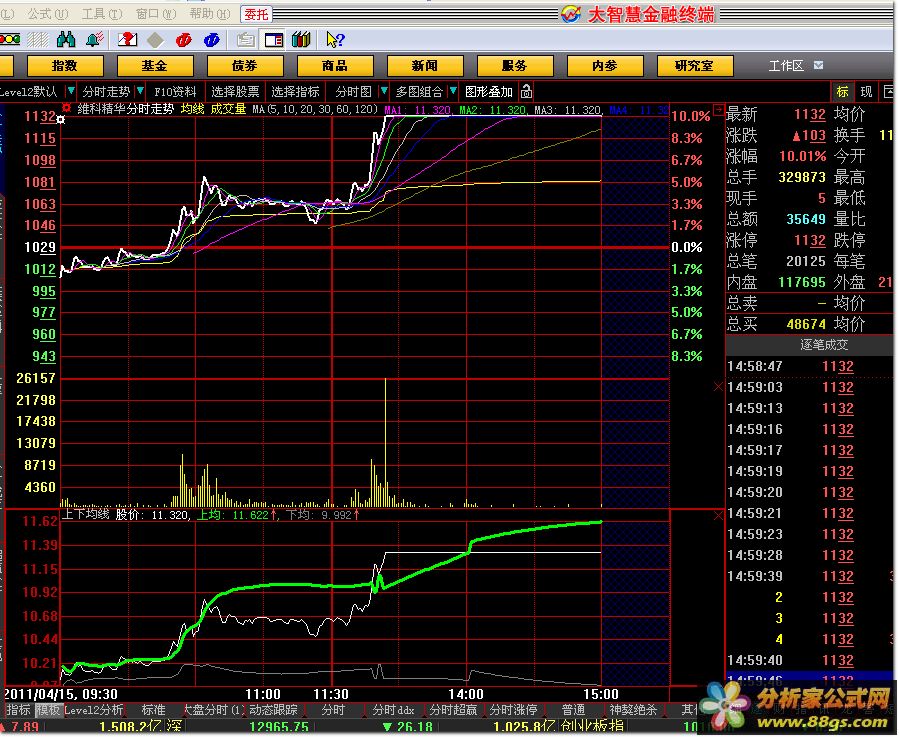
Task: Switch to 标准 bottom tab
Action: point(153,710)
